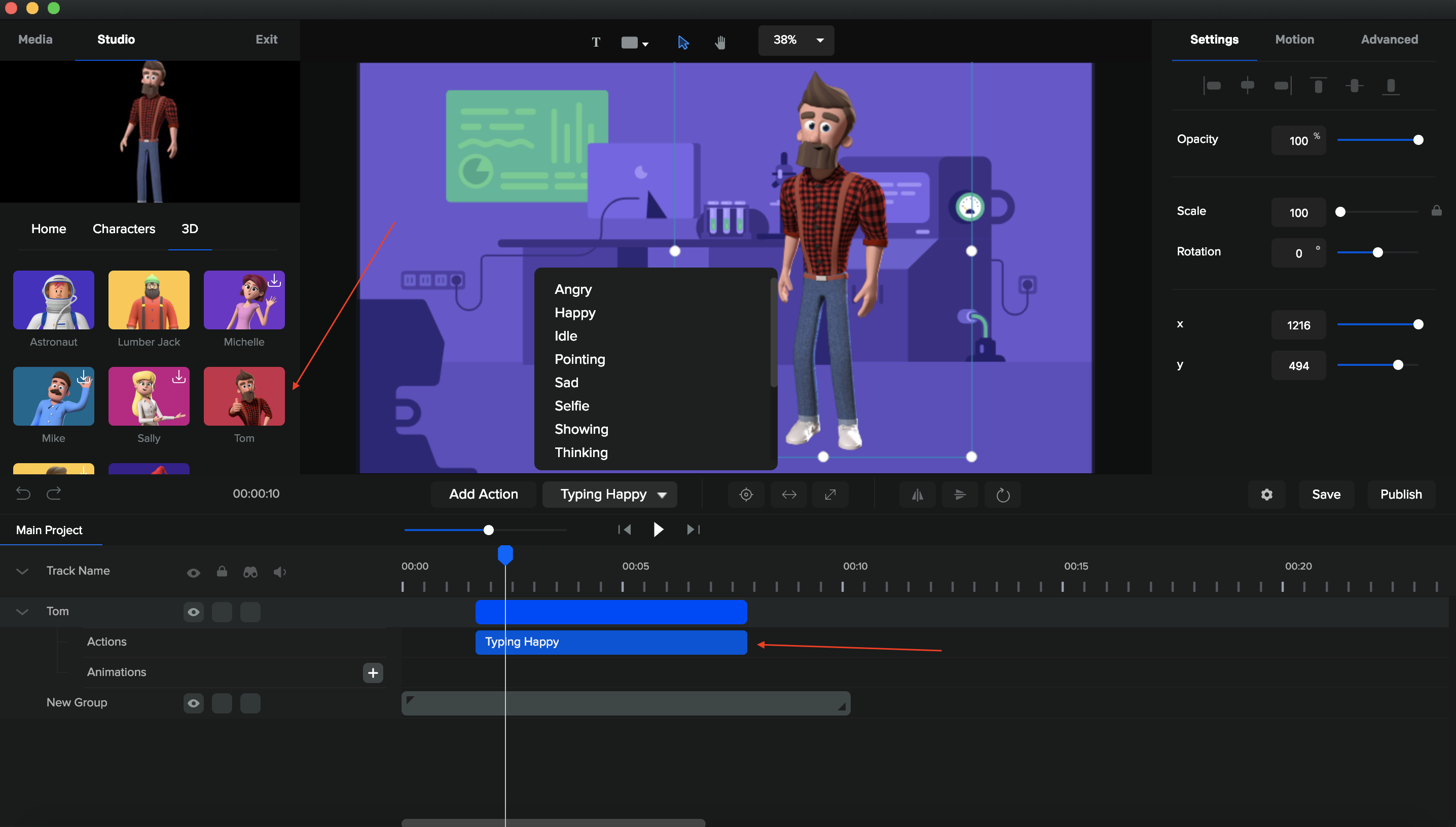Collapse the Tom track chevron

tap(22, 612)
